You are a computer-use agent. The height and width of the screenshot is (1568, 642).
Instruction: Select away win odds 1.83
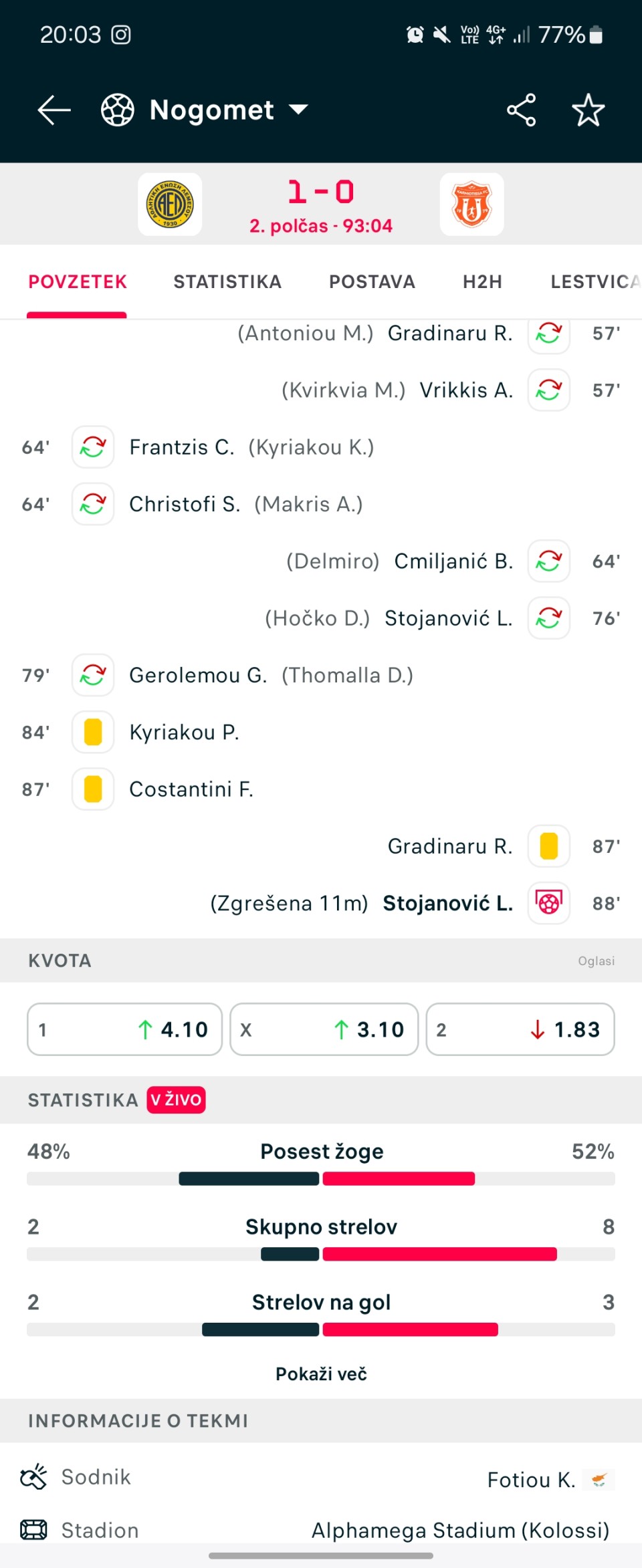point(520,1029)
